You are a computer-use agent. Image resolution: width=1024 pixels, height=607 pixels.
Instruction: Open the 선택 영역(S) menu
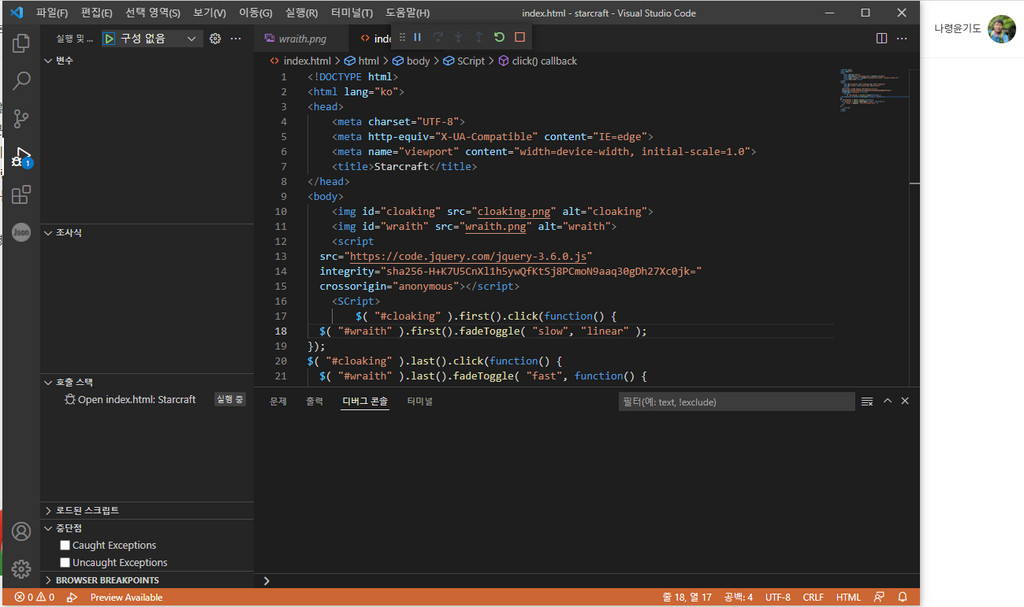click(153, 13)
